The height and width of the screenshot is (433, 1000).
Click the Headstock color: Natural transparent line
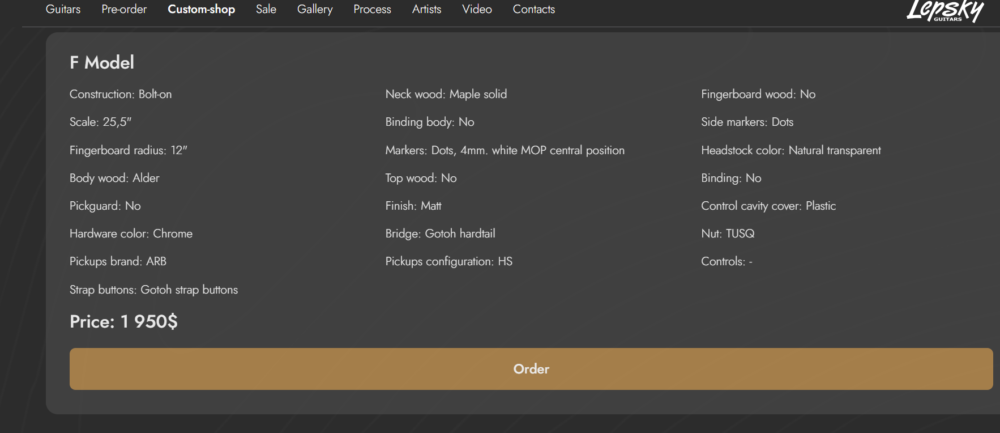click(x=791, y=150)
